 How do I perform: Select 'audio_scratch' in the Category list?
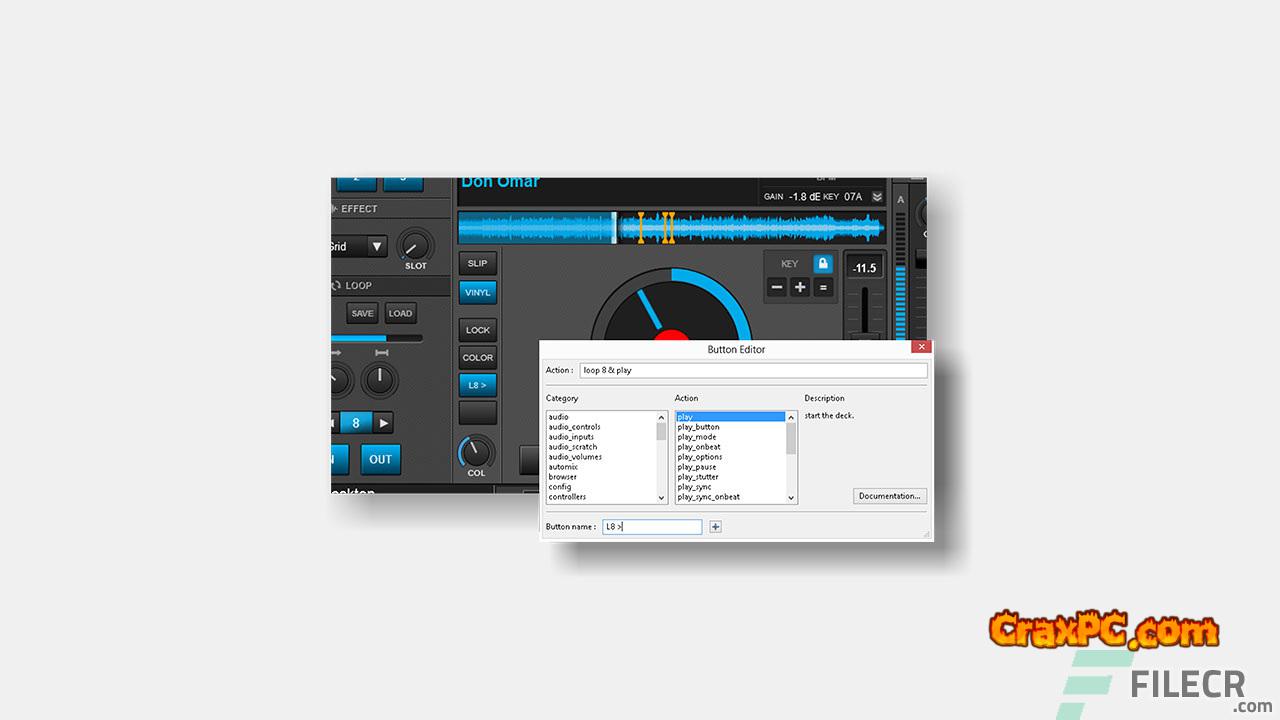573,447
